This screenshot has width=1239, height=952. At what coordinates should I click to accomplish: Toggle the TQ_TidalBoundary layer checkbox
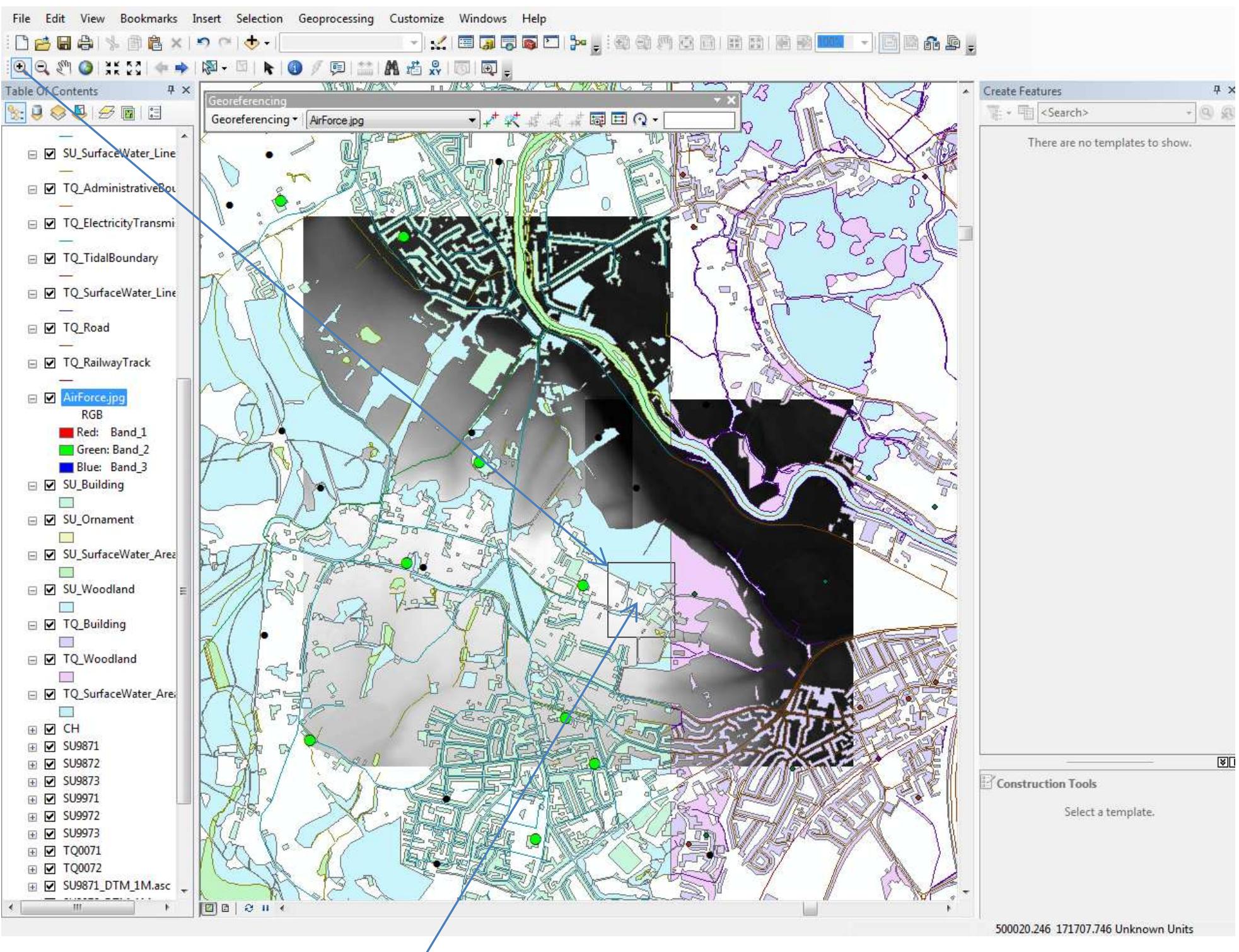[50, 258]
